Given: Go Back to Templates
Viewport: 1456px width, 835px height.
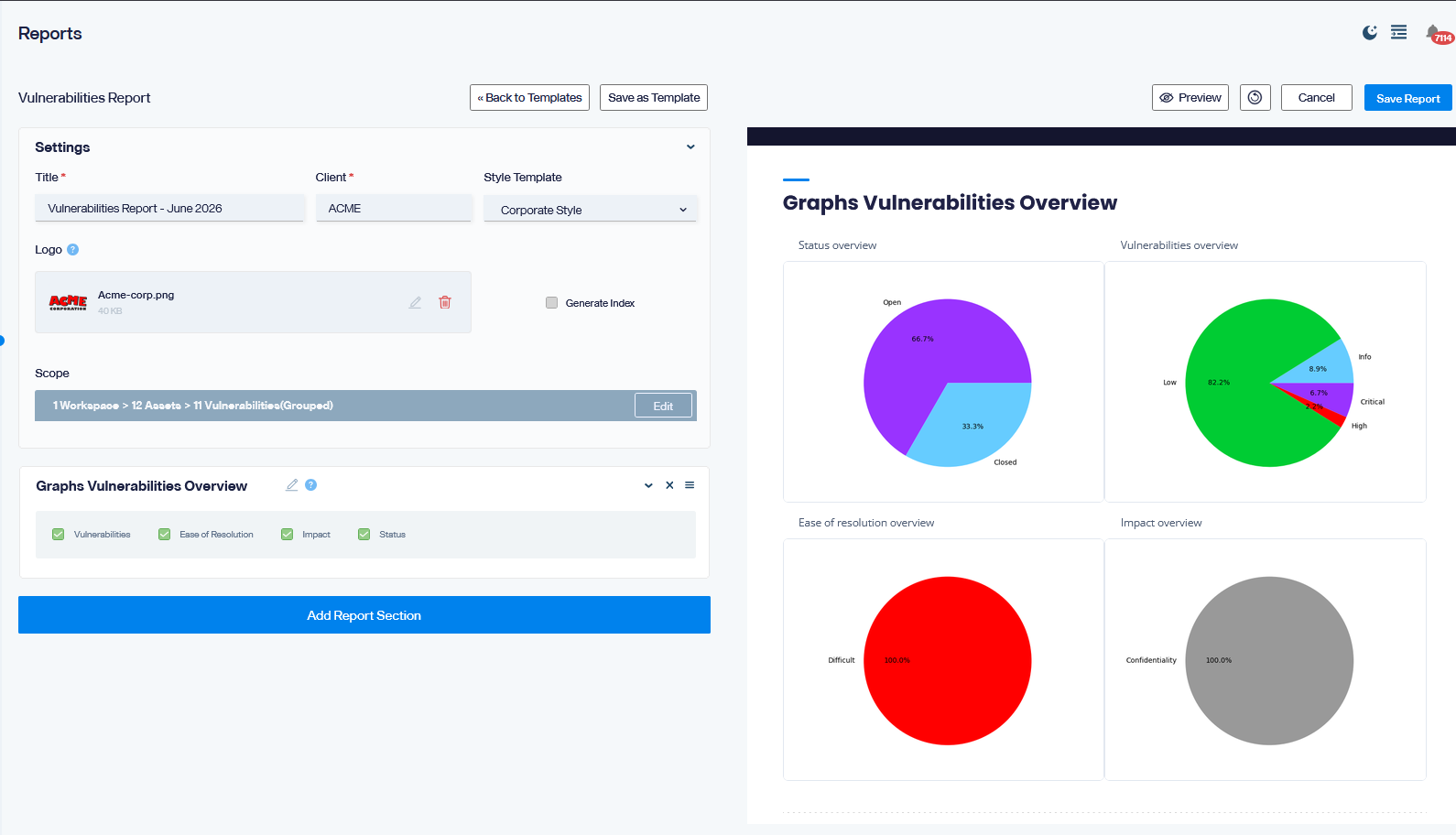Looking at the screenshot, I should [x=529, y=98].
